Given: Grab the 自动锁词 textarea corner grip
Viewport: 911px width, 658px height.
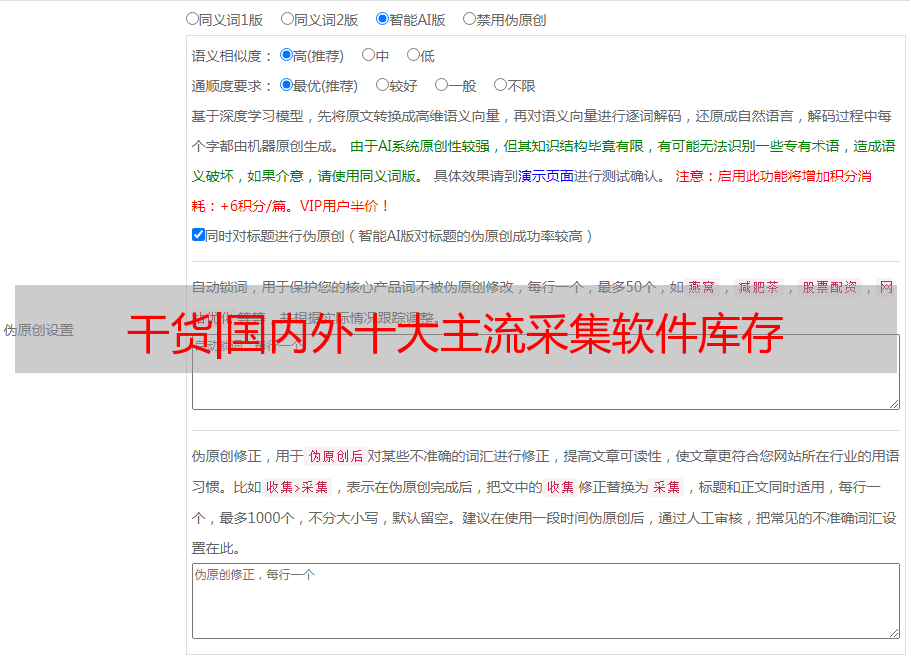Looking at the screenshot, I should pos(894,404).
